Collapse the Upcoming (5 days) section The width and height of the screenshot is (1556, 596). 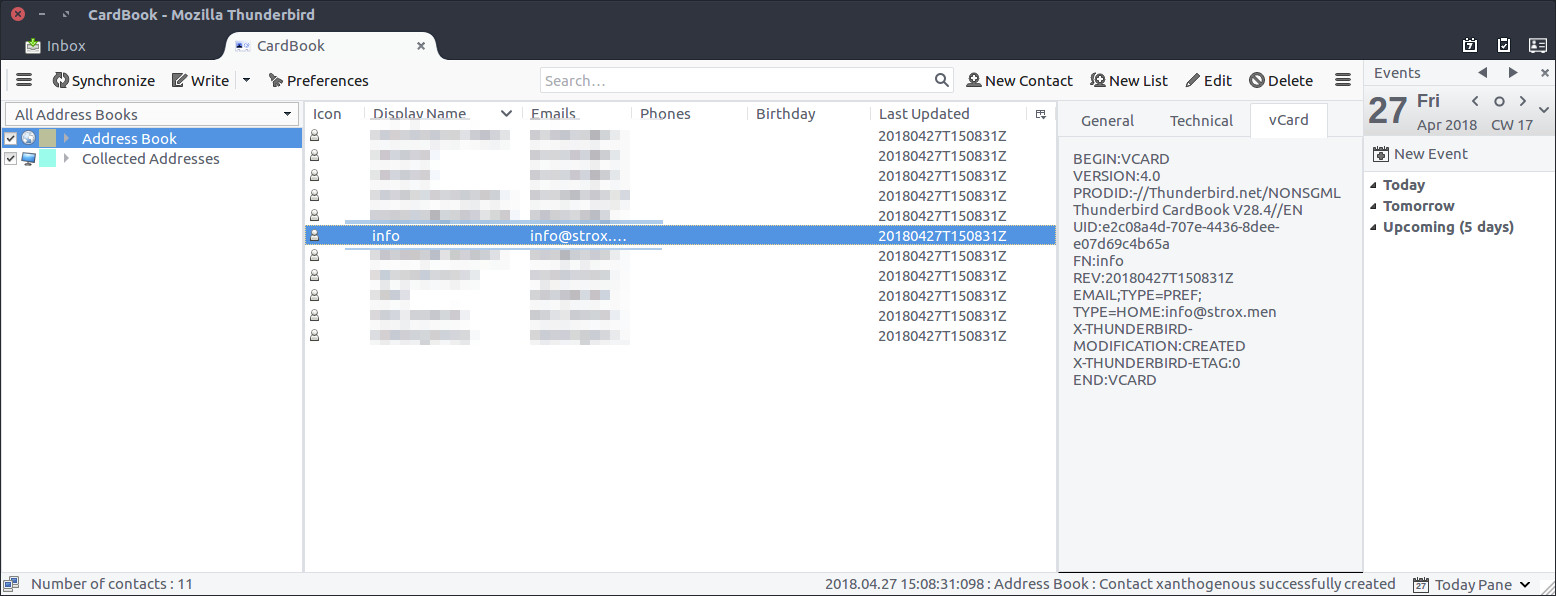pos(1373,227)
